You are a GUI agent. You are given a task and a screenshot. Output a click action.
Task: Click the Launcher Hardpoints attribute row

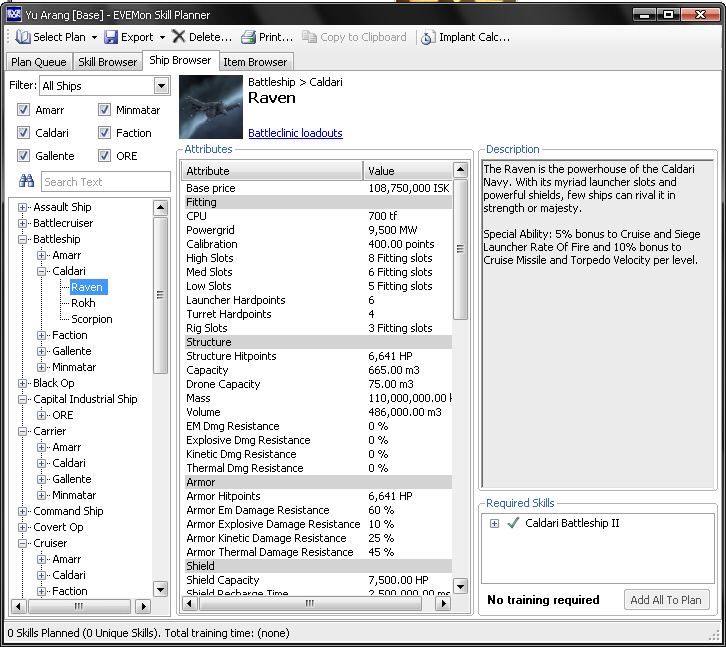click(x=318, y=300)
